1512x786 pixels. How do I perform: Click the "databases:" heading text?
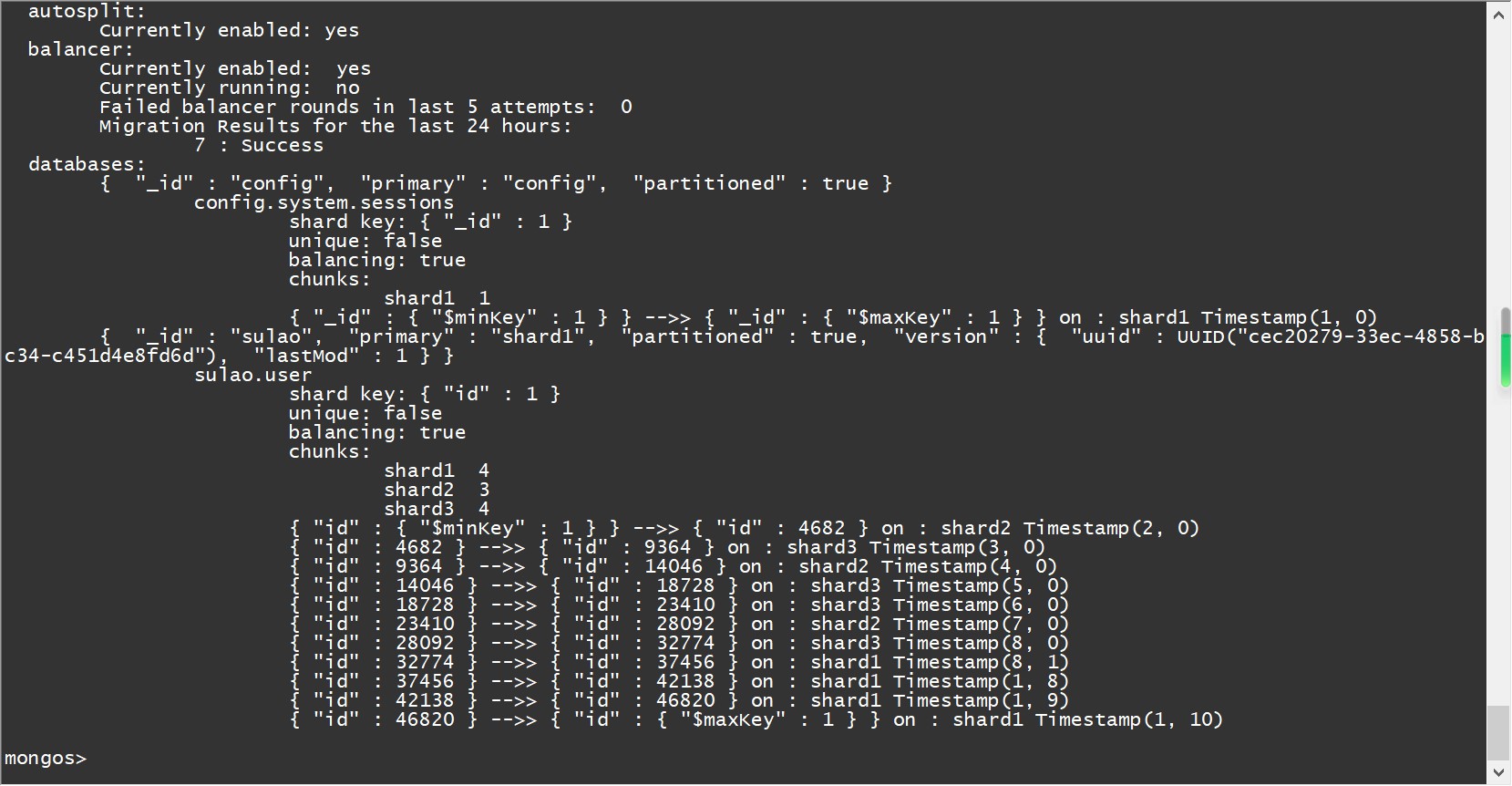(87, 164)
